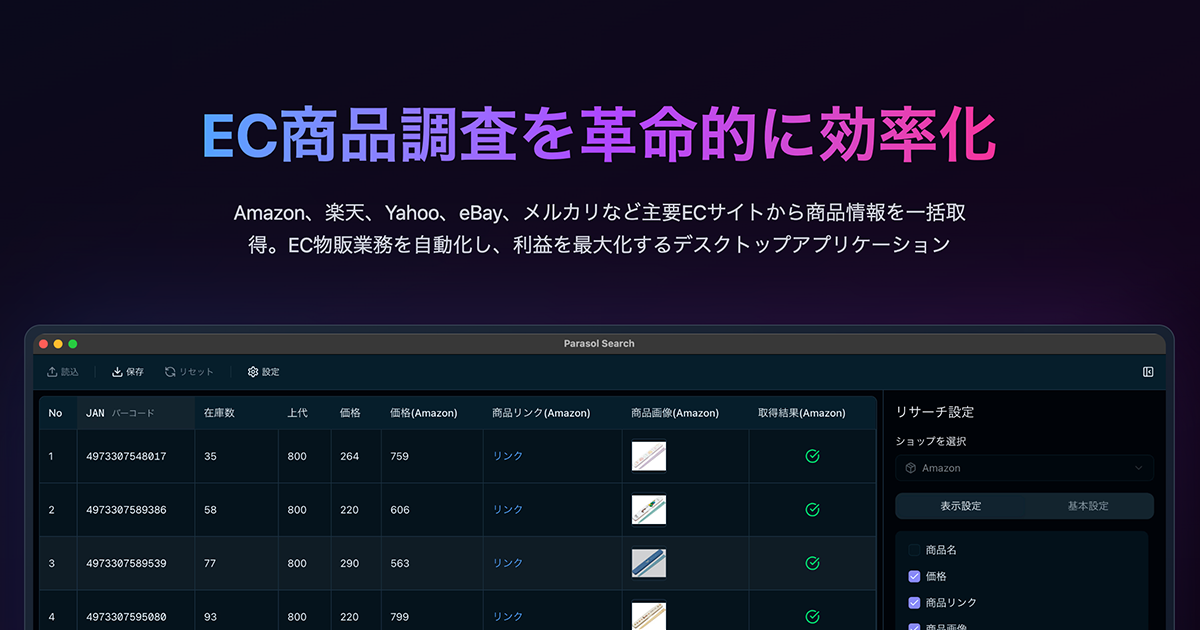This screenshot has height=630, width=1200.
Task: Click the 価格 column header
Action: [x=356, y=413]
